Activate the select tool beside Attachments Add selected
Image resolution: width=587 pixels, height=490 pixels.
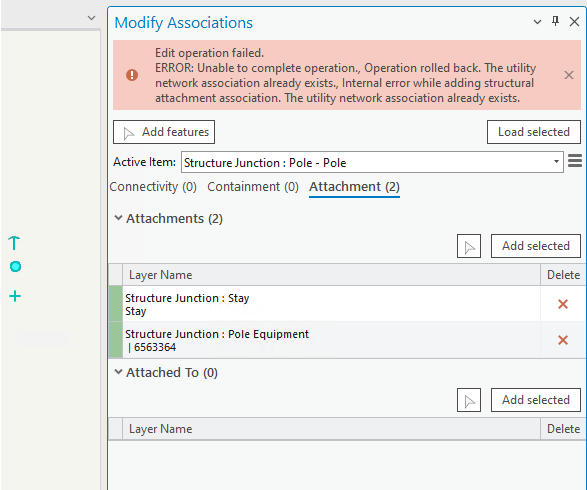[x=469, y=246]
